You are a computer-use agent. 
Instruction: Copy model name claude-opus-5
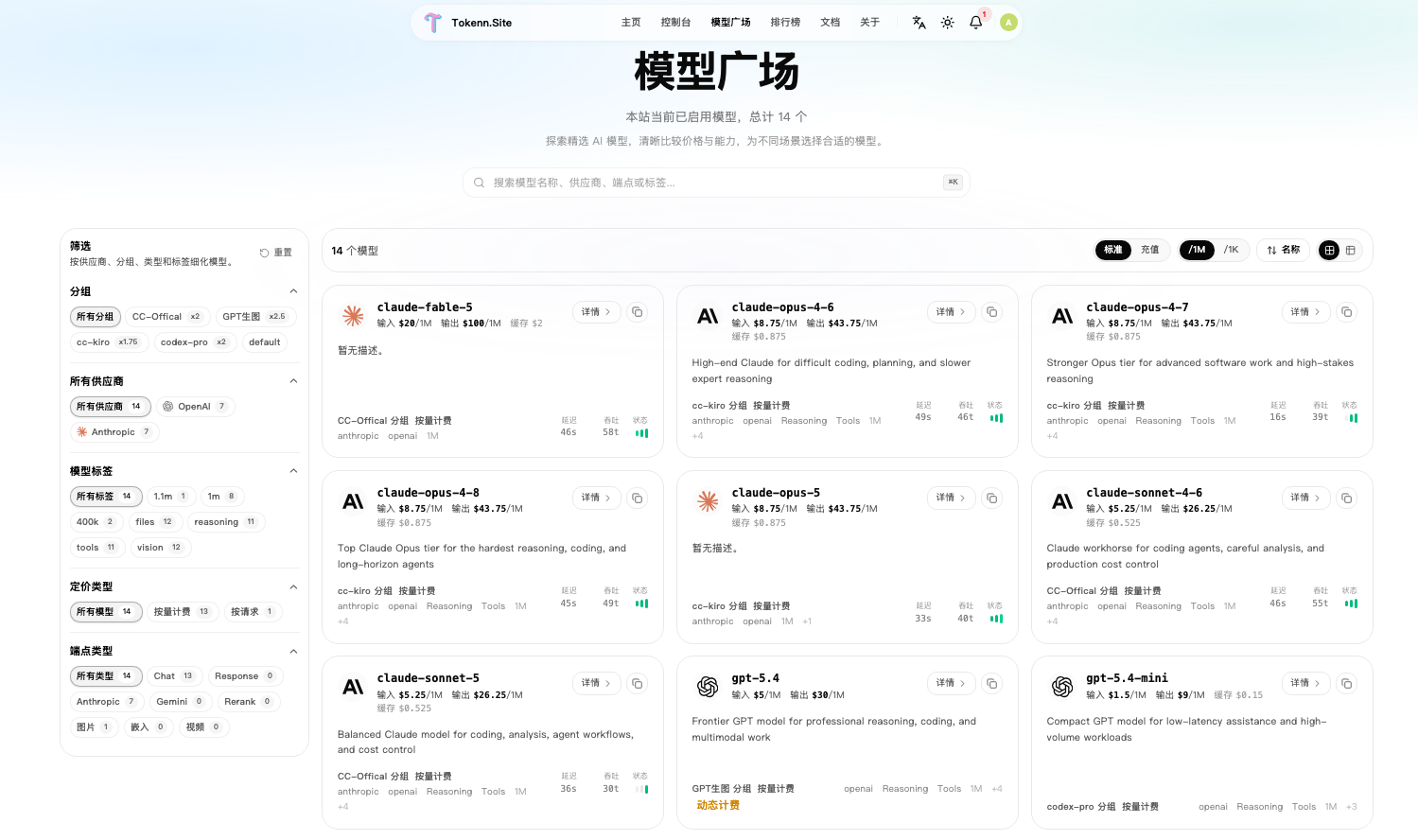pyautogui.click(x=992, y=498)
